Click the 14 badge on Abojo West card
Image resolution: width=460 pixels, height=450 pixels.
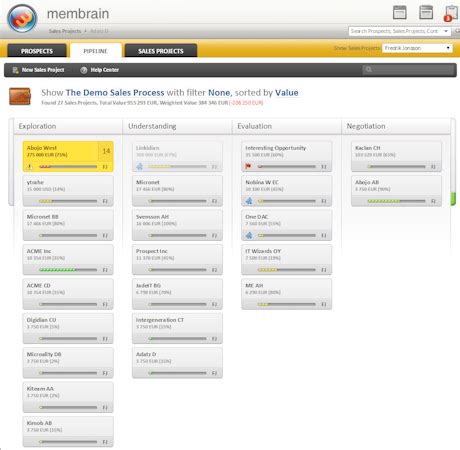pos(106,151)
